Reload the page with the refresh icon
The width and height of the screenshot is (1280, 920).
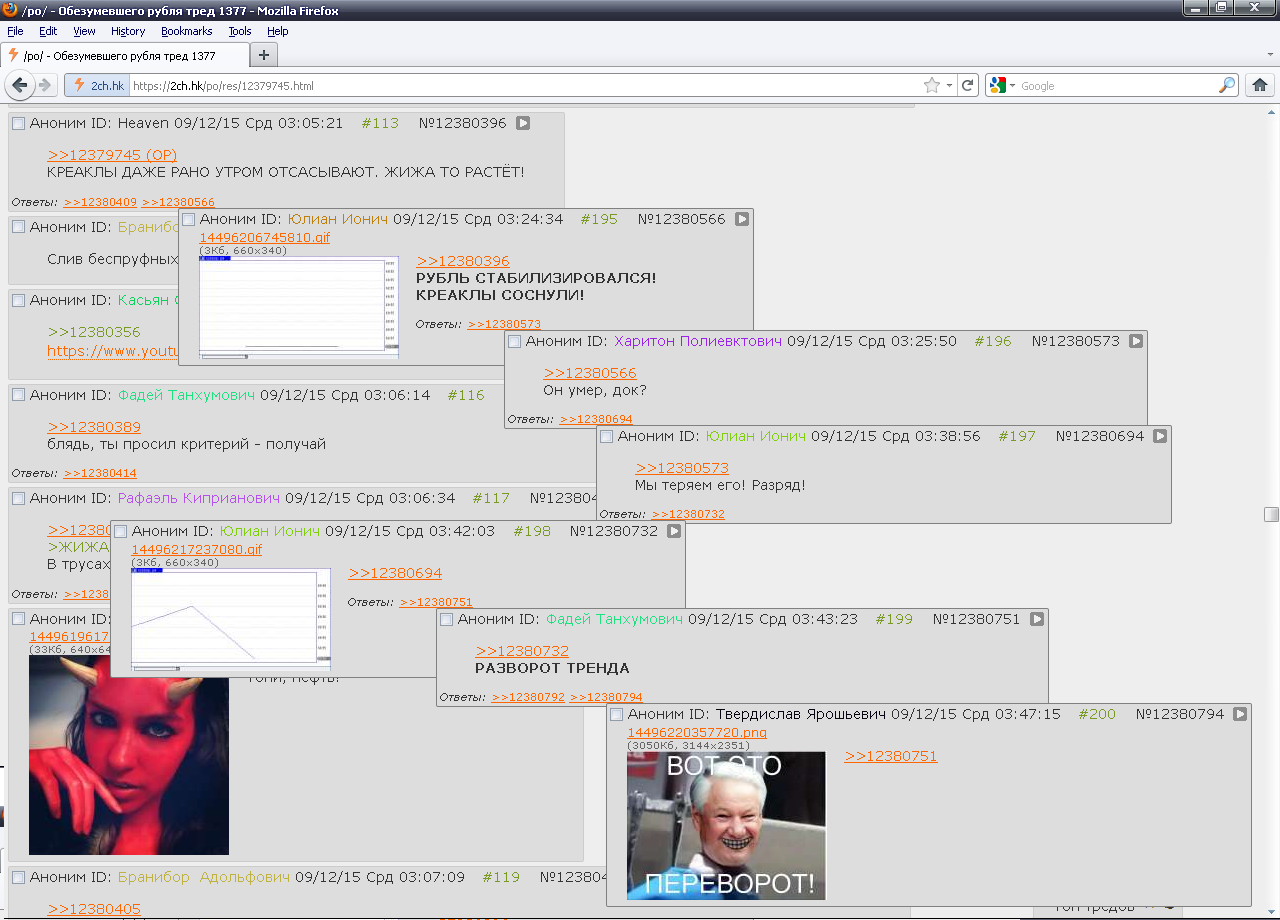(968, 85)
